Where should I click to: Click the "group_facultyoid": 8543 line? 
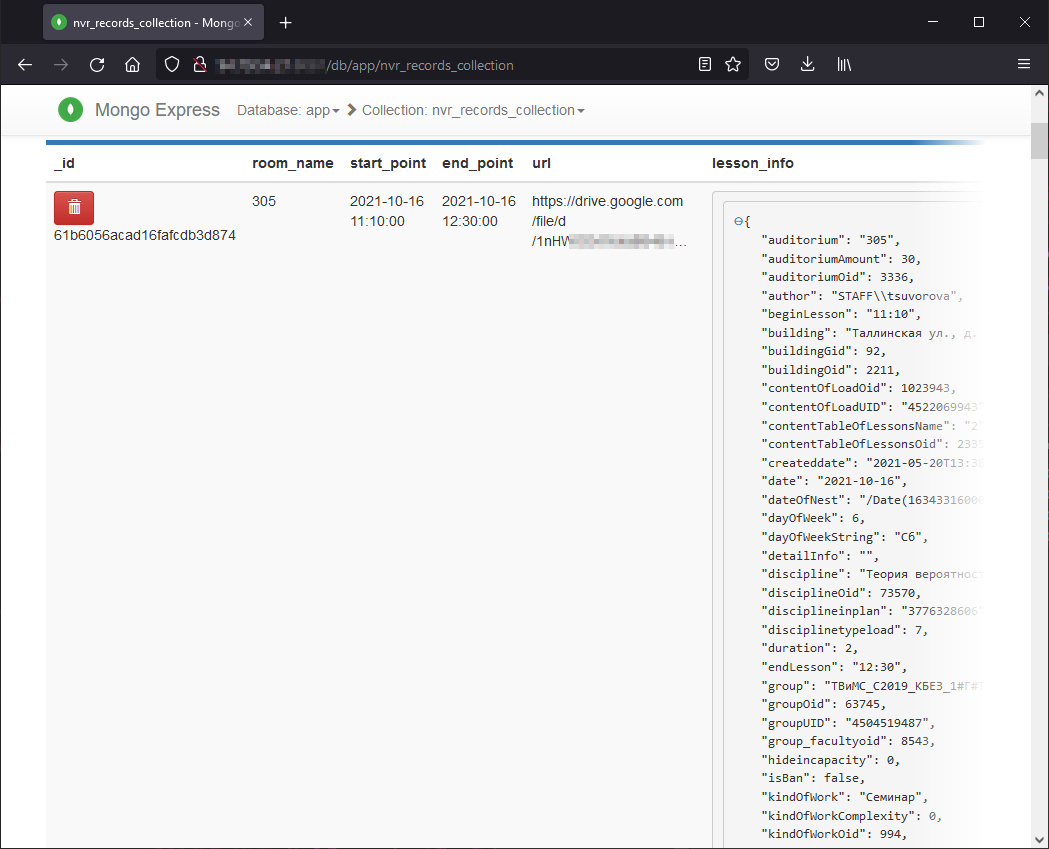(848, 741)
